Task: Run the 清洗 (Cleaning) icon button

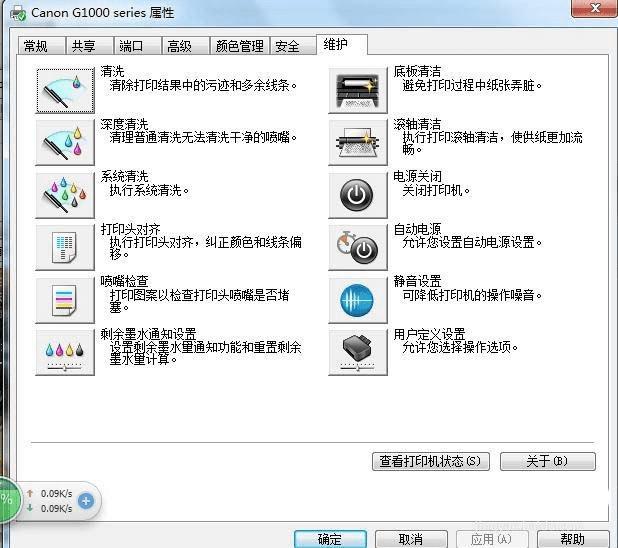Action: (x=65, y=90)
